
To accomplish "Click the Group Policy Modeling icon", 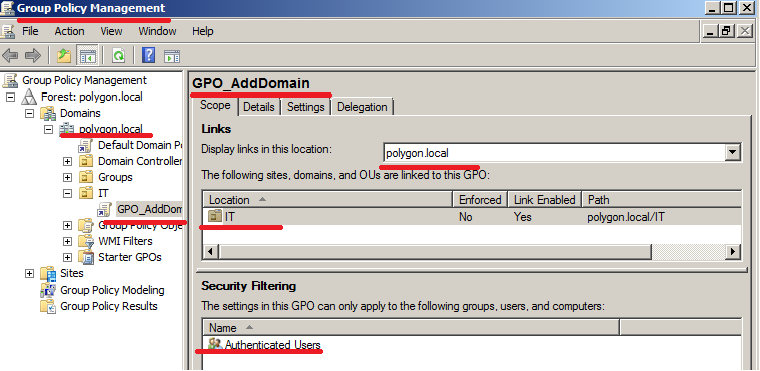I will coord(48,290).
